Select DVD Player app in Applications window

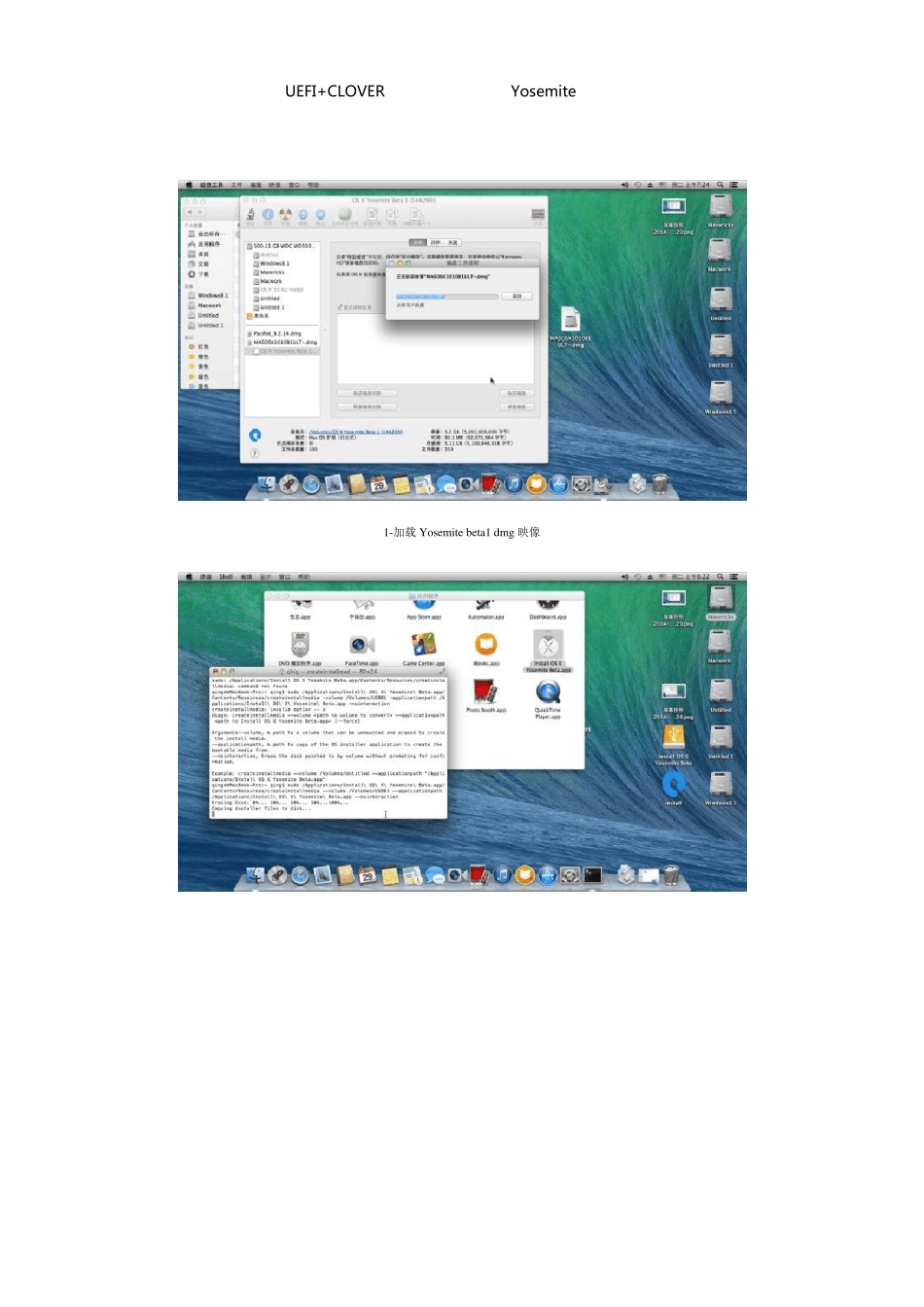tap(300, 650)
